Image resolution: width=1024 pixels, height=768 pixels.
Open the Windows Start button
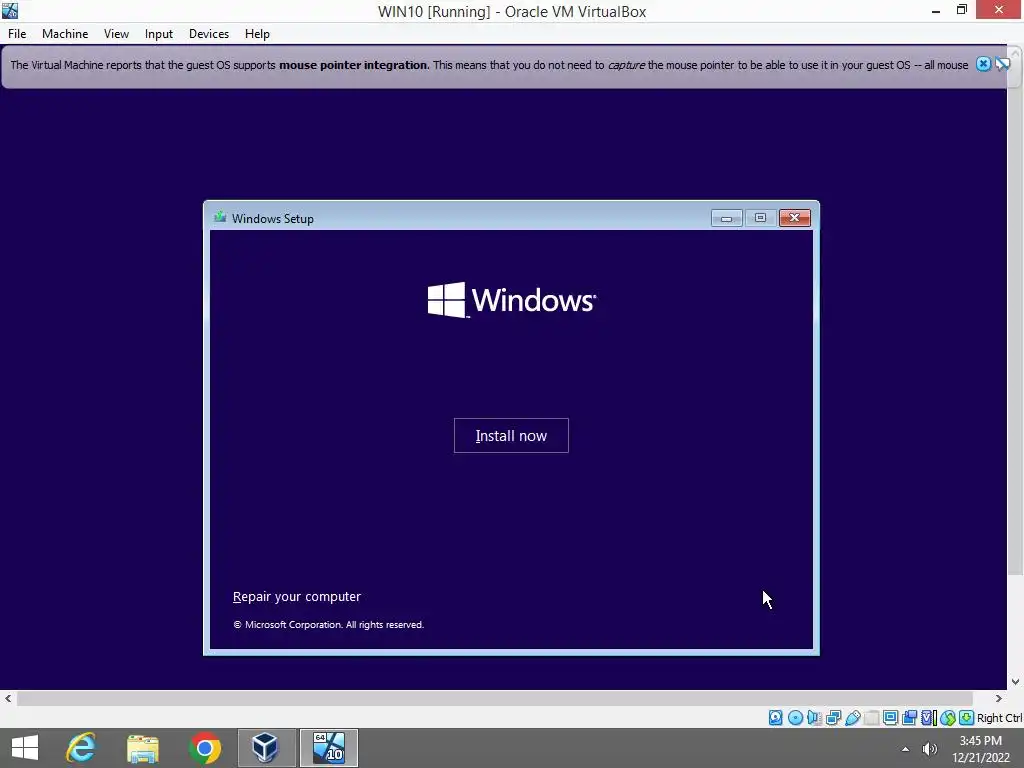point(25,748)
